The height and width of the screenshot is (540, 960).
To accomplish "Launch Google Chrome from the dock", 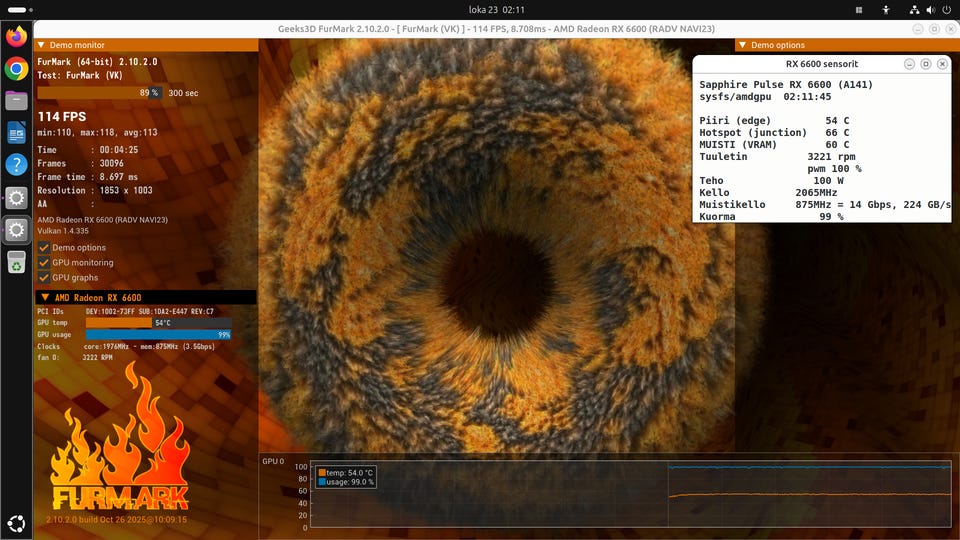I will click(17, 69).
